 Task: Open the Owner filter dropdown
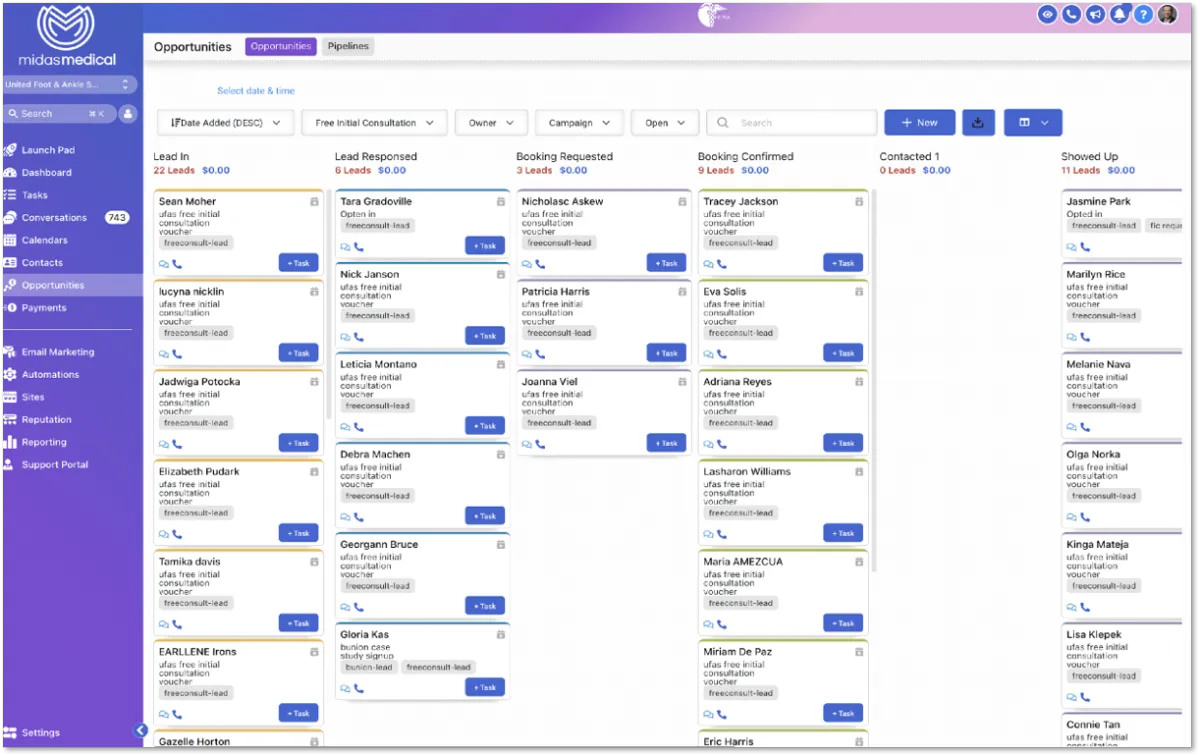[491, 123]
